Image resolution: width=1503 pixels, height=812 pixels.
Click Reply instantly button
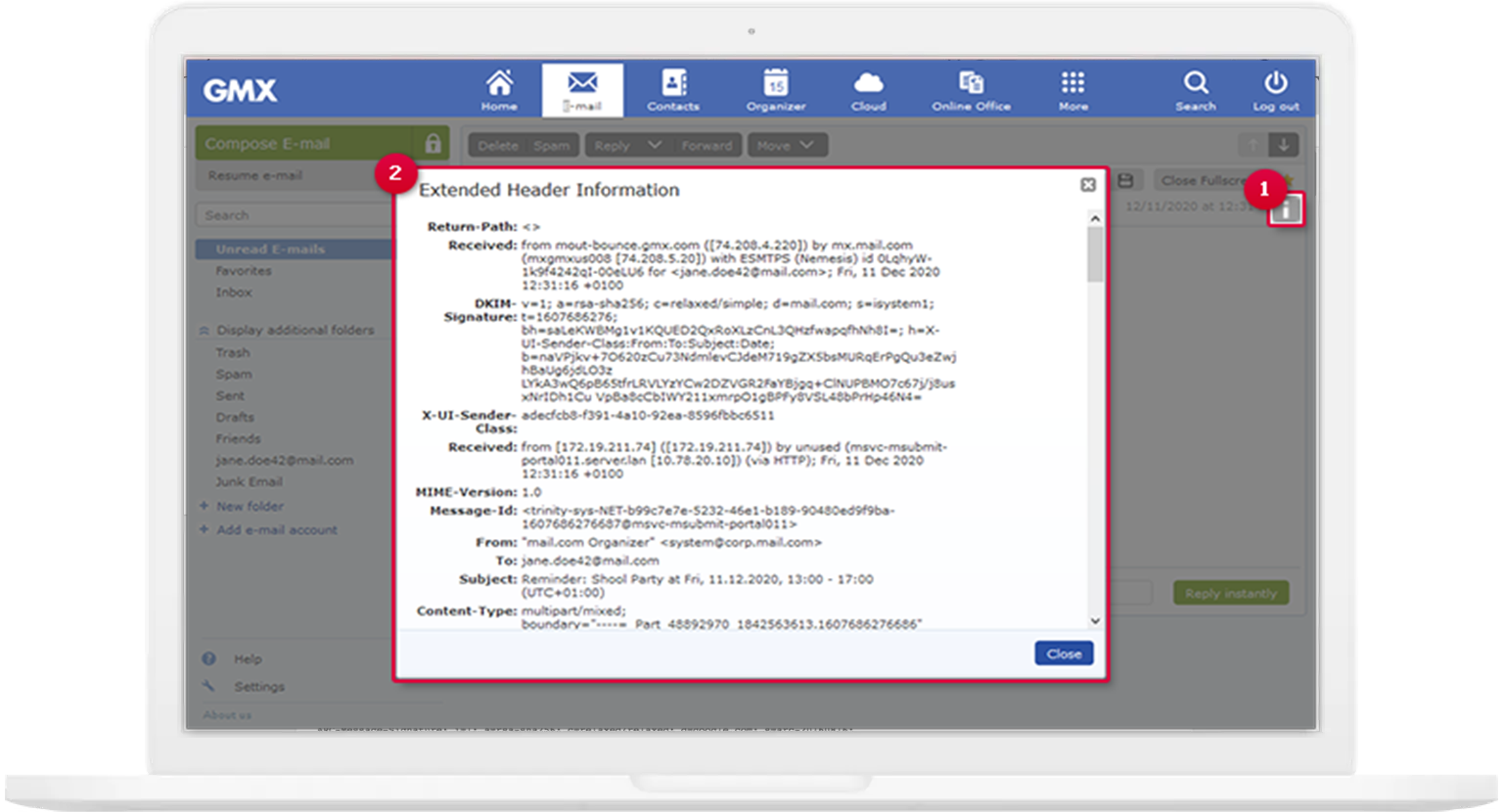[1231, 593]
